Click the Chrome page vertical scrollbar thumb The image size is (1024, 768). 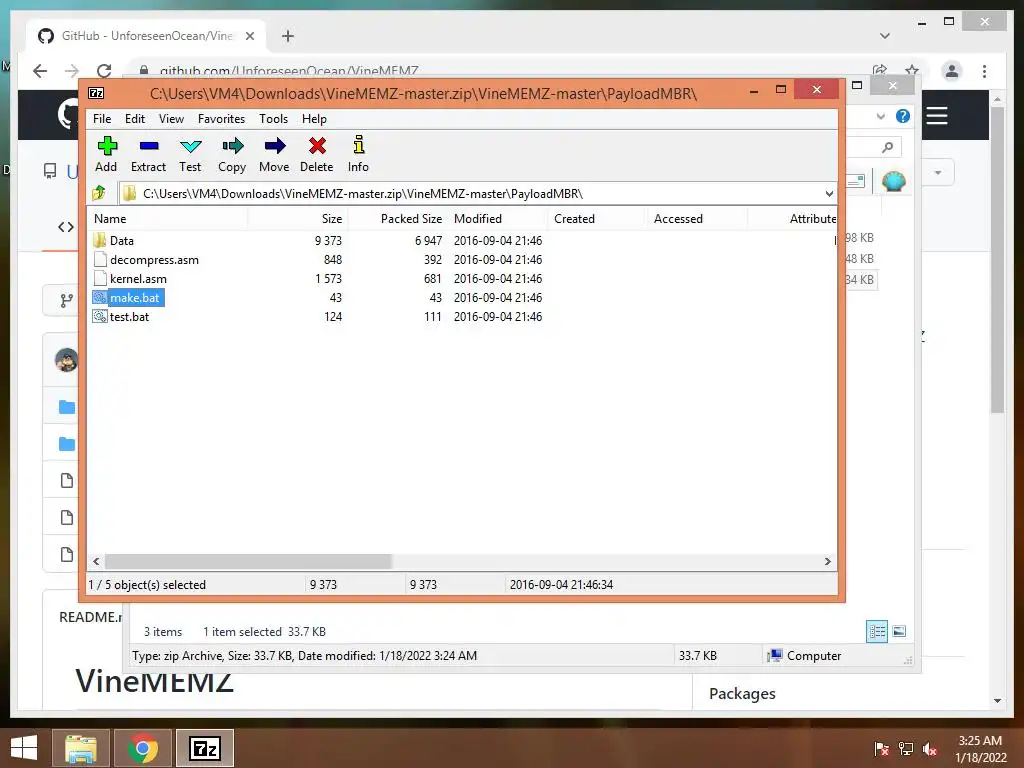[997, 259]
